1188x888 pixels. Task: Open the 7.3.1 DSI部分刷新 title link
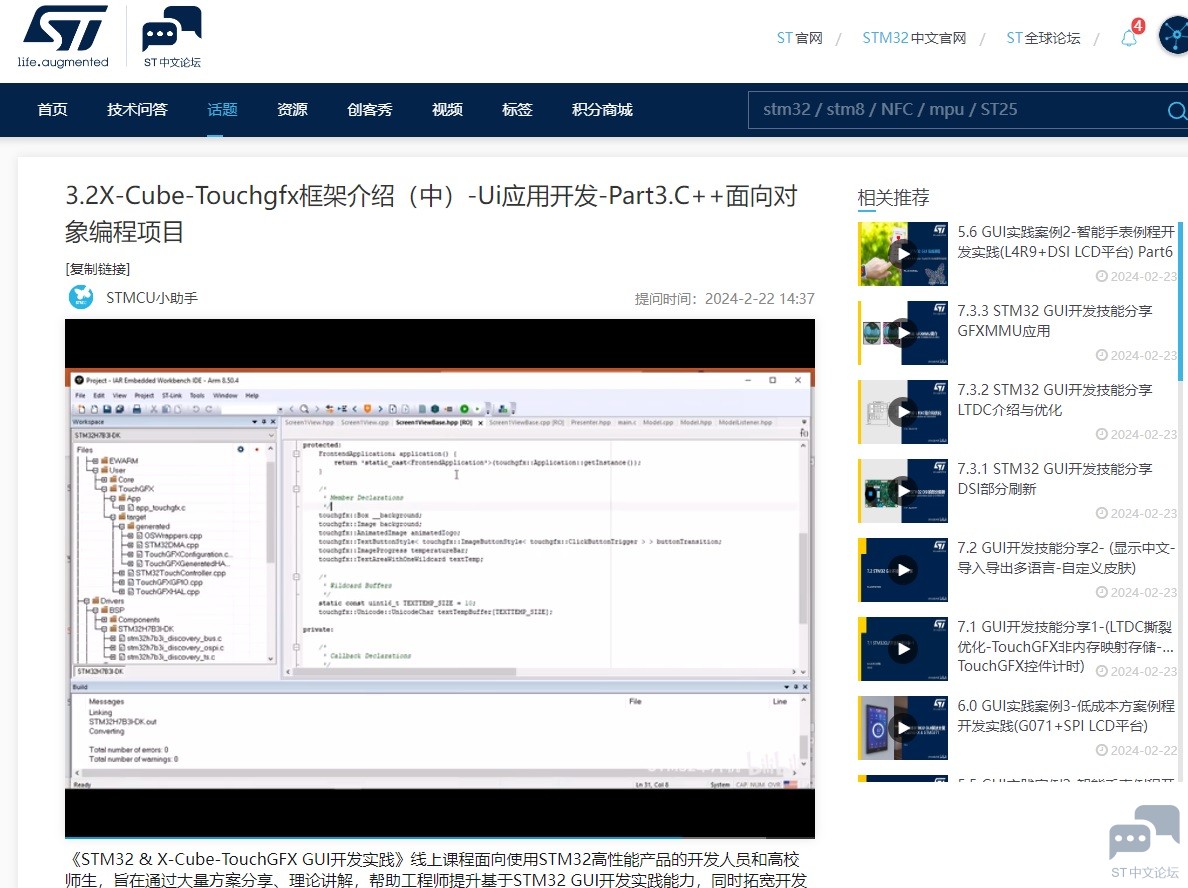tap(1055, 478)
